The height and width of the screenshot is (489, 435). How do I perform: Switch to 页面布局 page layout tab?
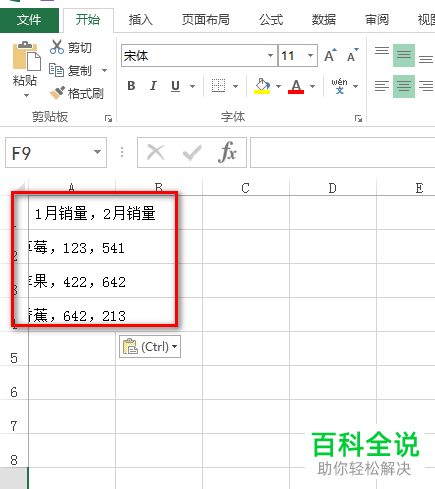point(206,20)
